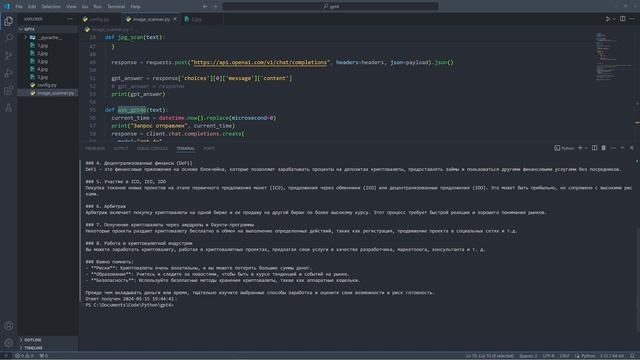Viewport: 640px width, 360px height.
Task: Open Explorer panel More Actions ellipsis
Action: click(69, 19)
